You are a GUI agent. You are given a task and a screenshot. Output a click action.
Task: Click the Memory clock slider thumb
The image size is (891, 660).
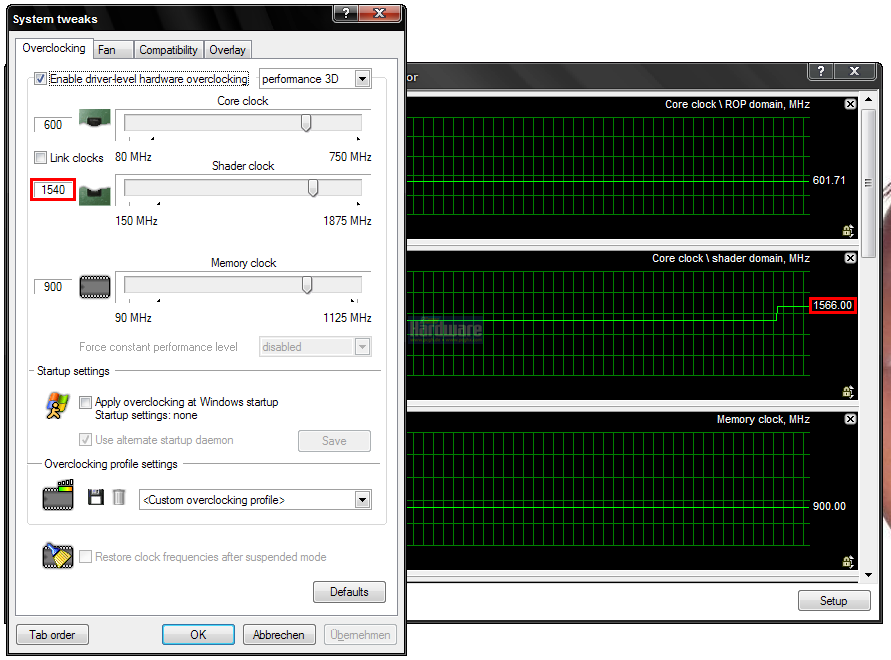pos(307,285)
